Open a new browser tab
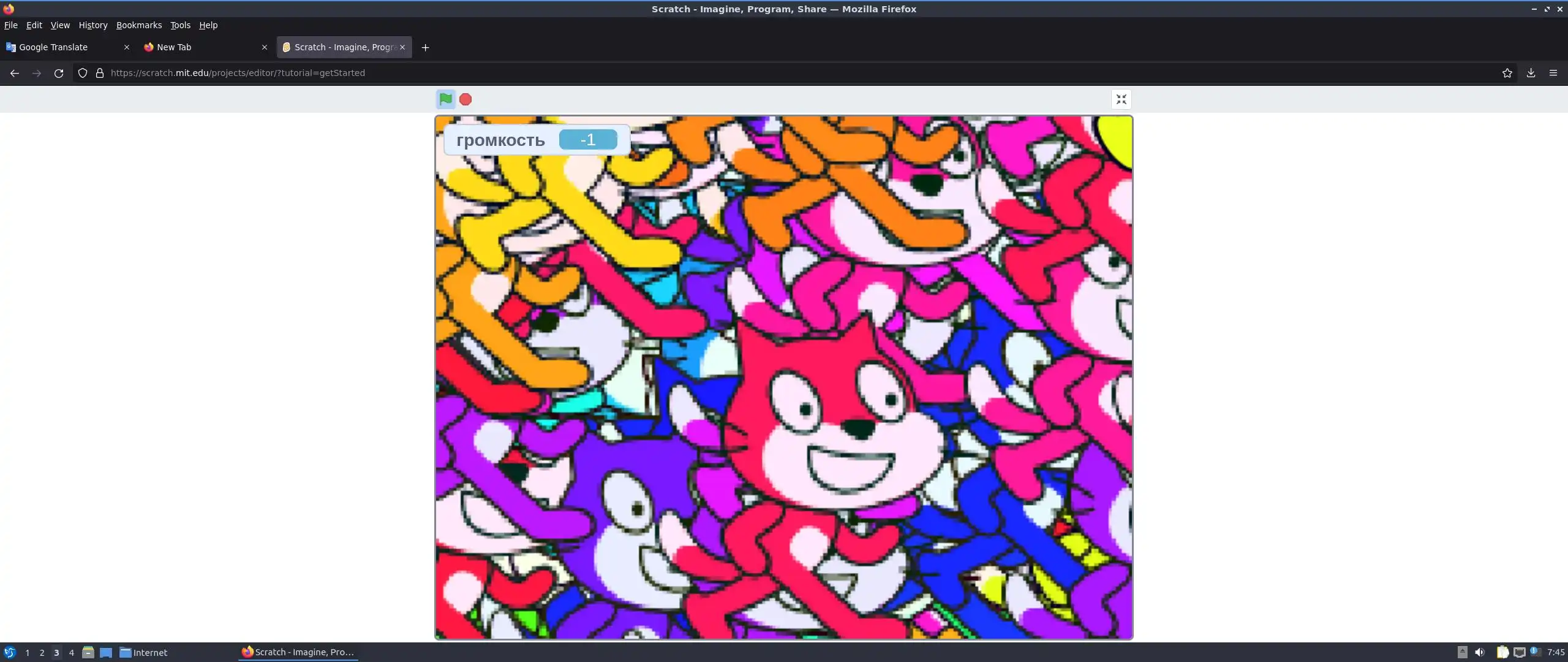This screenshot has height=662, width=1568. 425,47
